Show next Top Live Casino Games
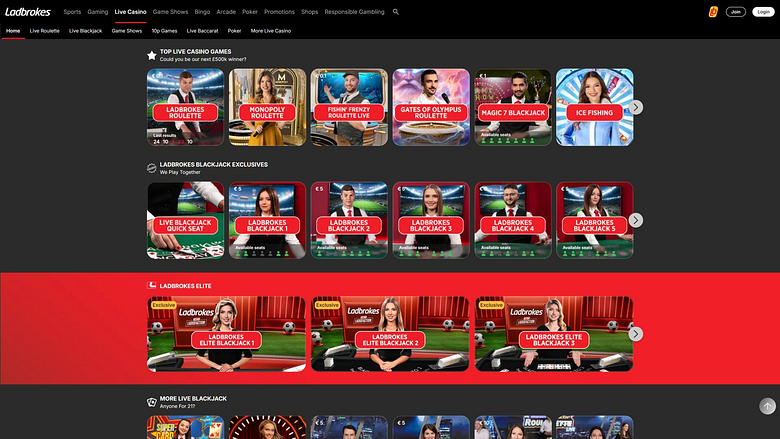Image resolution: width=780 pixels, height=439 pixels. (635, 107)
